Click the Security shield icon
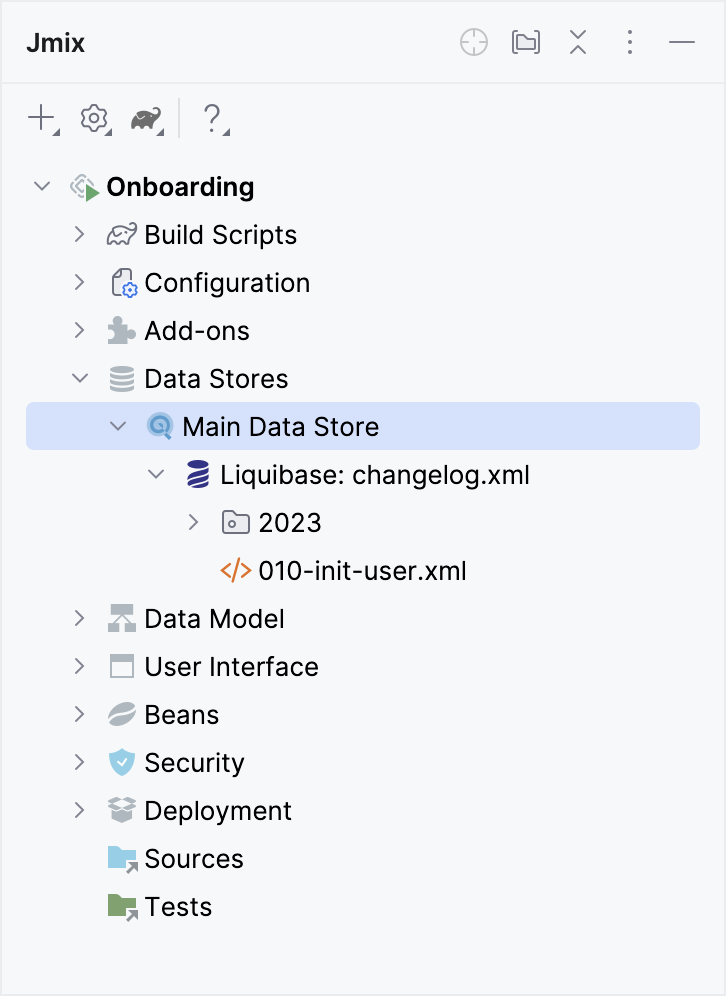Screen dimensions: 726x996 click(120, 762)
